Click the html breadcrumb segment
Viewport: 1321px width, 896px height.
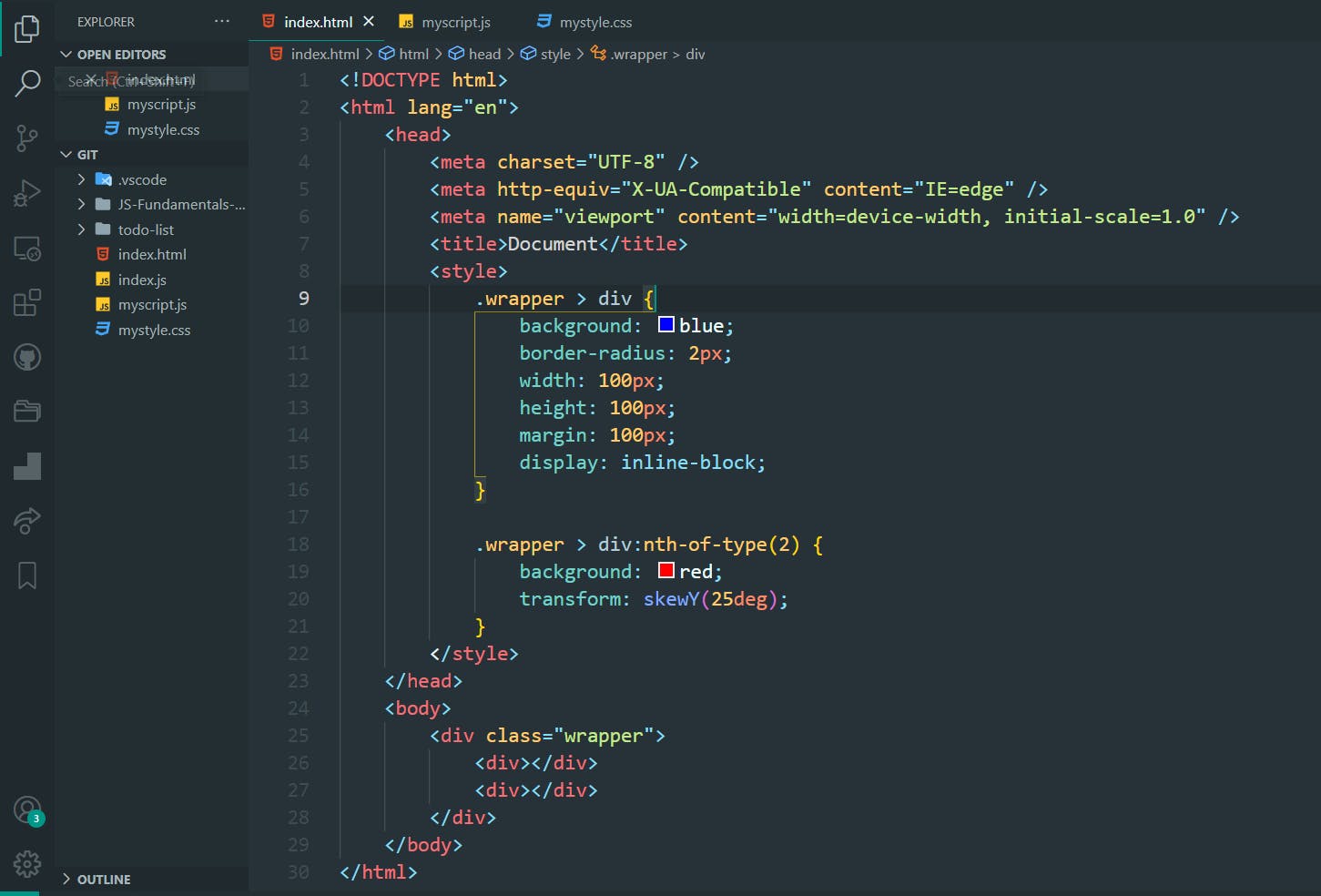point(404,54)
